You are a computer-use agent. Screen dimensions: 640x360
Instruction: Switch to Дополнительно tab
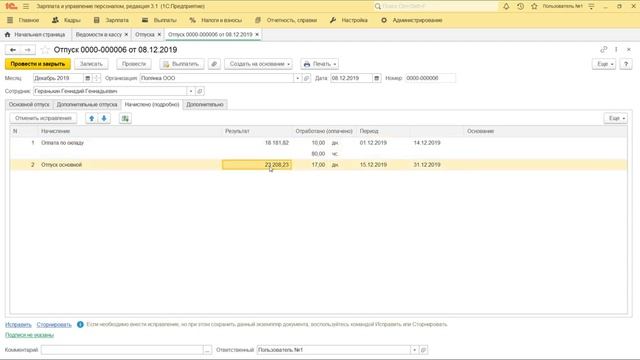coord(205,104)
